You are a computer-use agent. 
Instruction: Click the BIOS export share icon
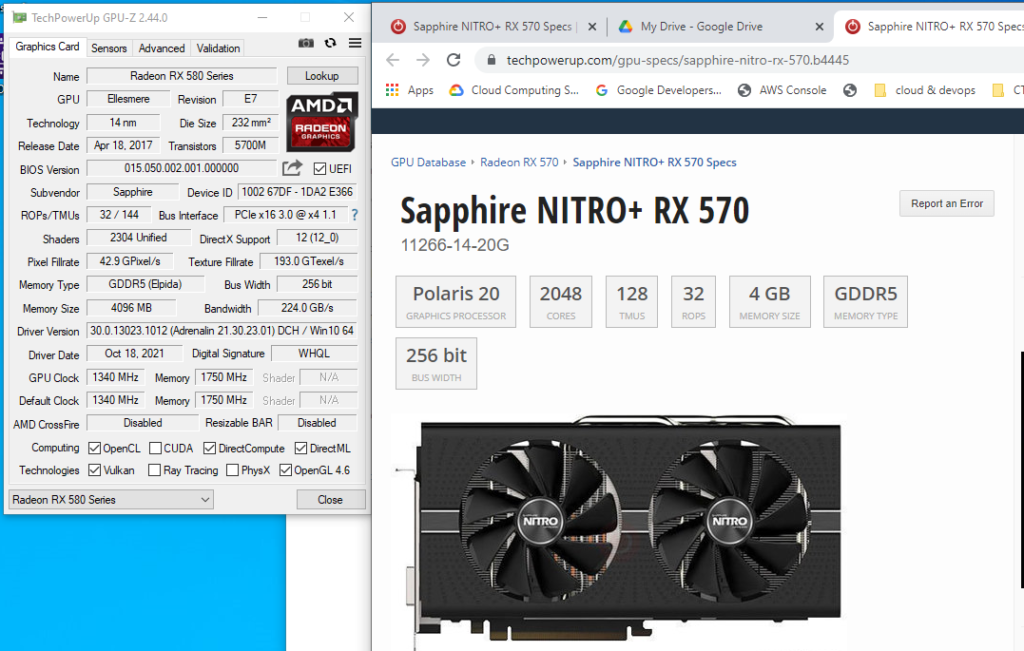[x=292, y=168]
